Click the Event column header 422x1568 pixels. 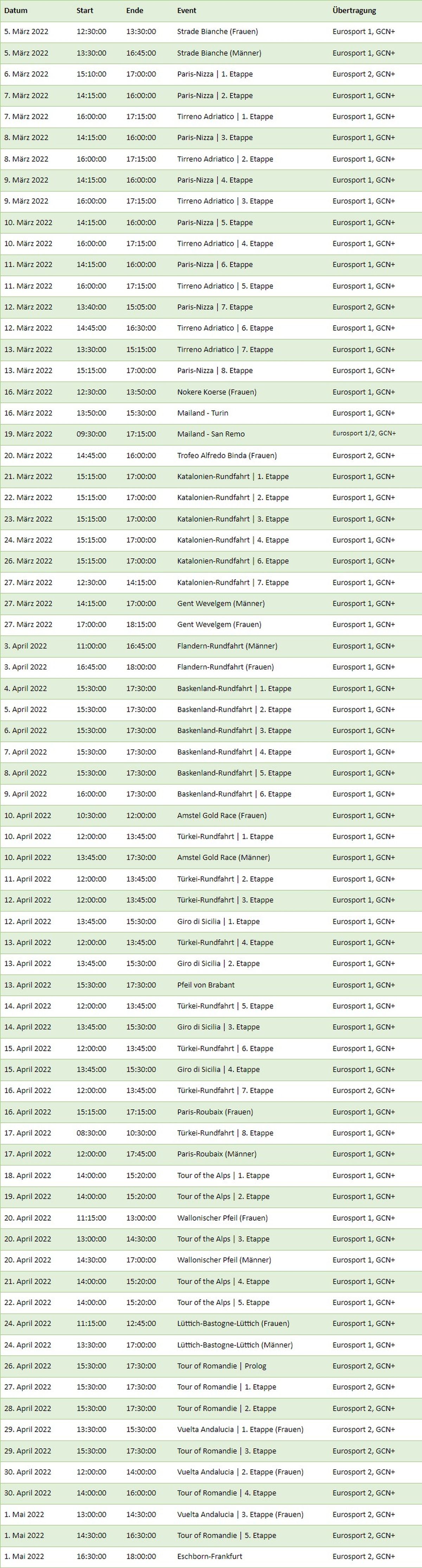[x=187, y=10]
